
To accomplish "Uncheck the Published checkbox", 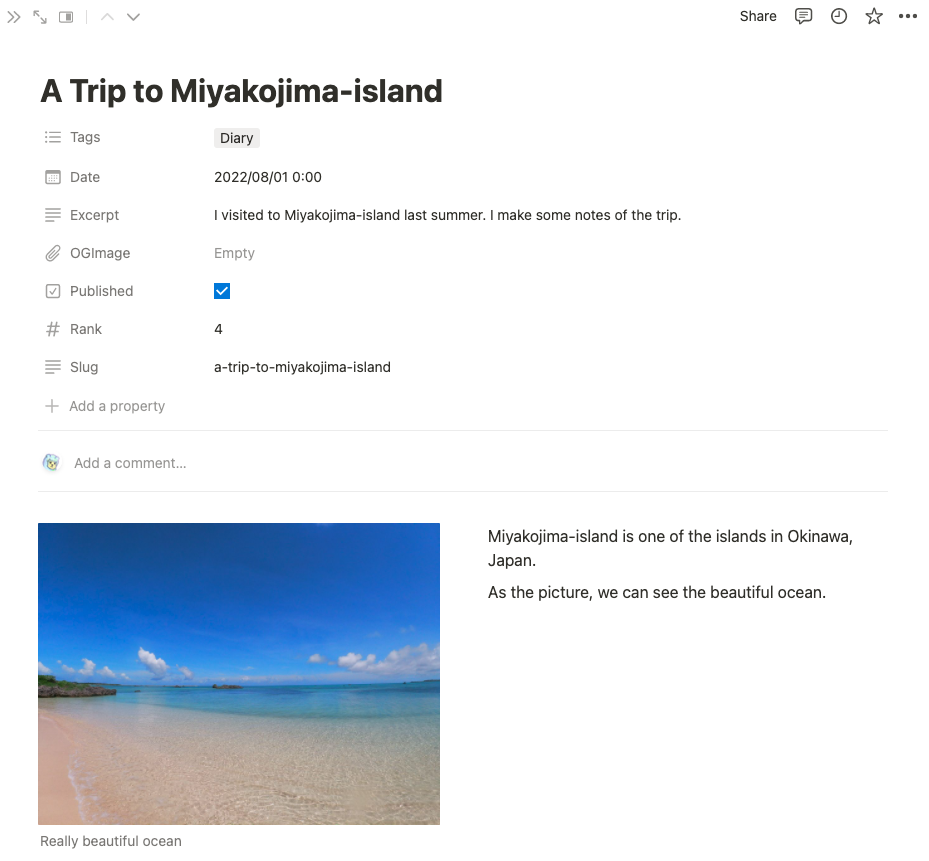I will (x=222, y=291).
